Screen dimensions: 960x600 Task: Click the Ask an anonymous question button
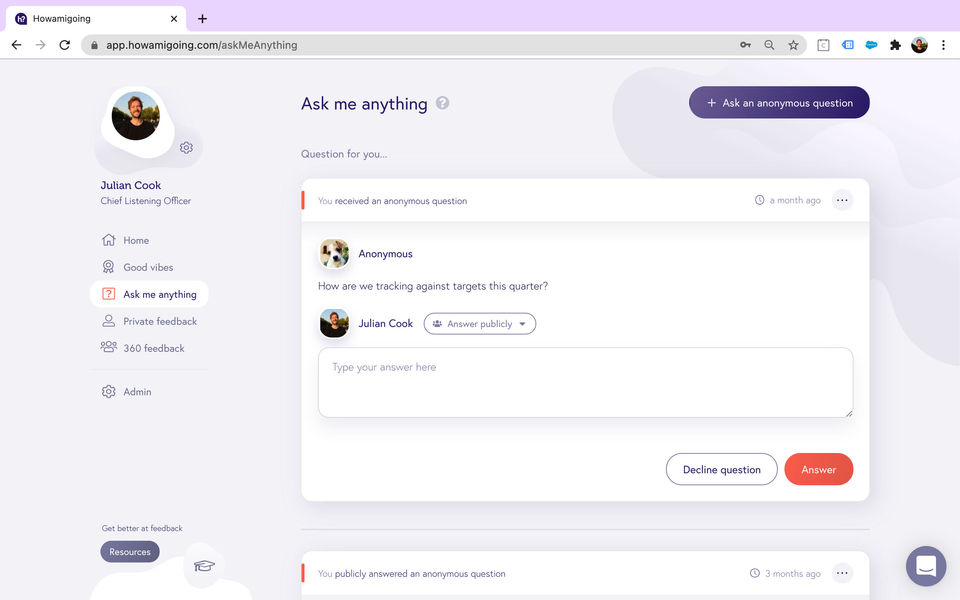tap(779, 102)
